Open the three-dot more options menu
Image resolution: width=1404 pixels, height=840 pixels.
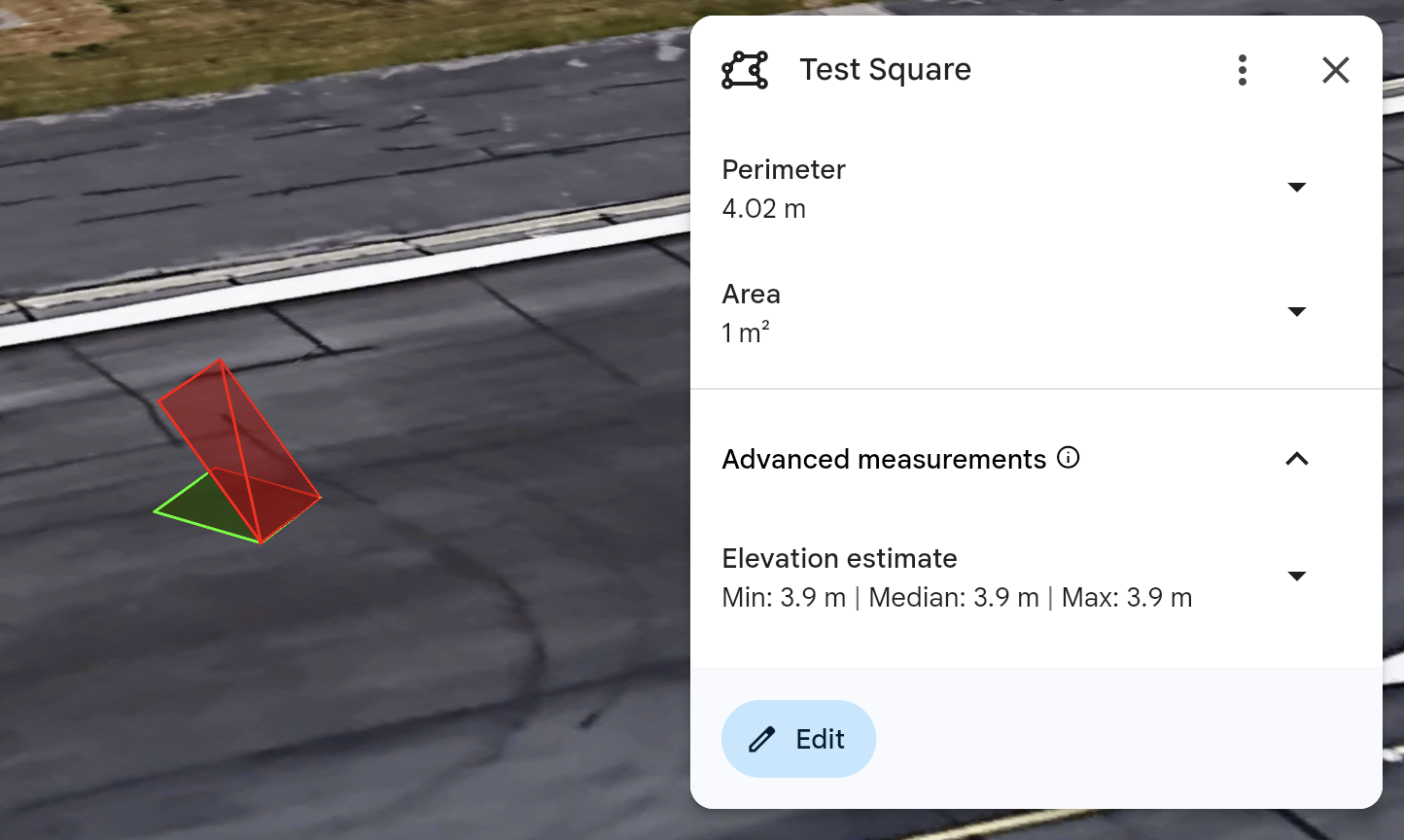click(x=1243, y=70)
